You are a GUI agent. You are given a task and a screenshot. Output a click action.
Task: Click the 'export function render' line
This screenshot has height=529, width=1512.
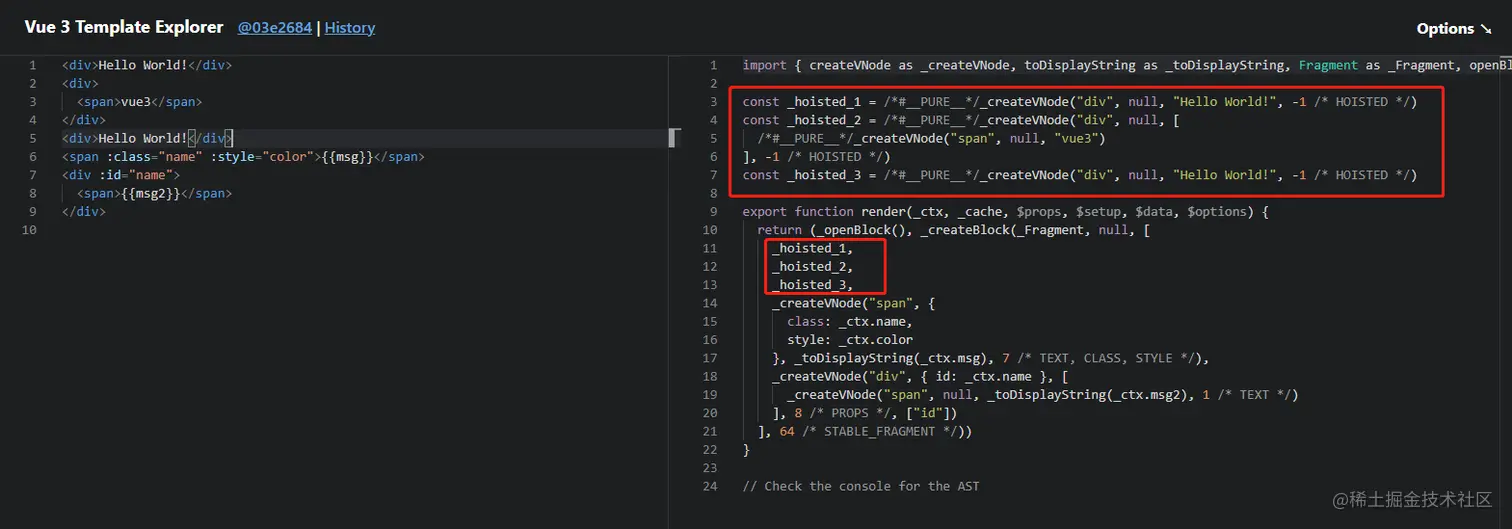click(1005, 212)
